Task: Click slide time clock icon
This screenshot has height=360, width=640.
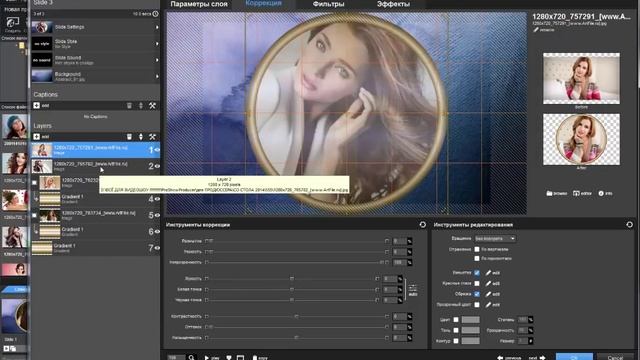Action: pyautogui.click(x=156, y=14)
